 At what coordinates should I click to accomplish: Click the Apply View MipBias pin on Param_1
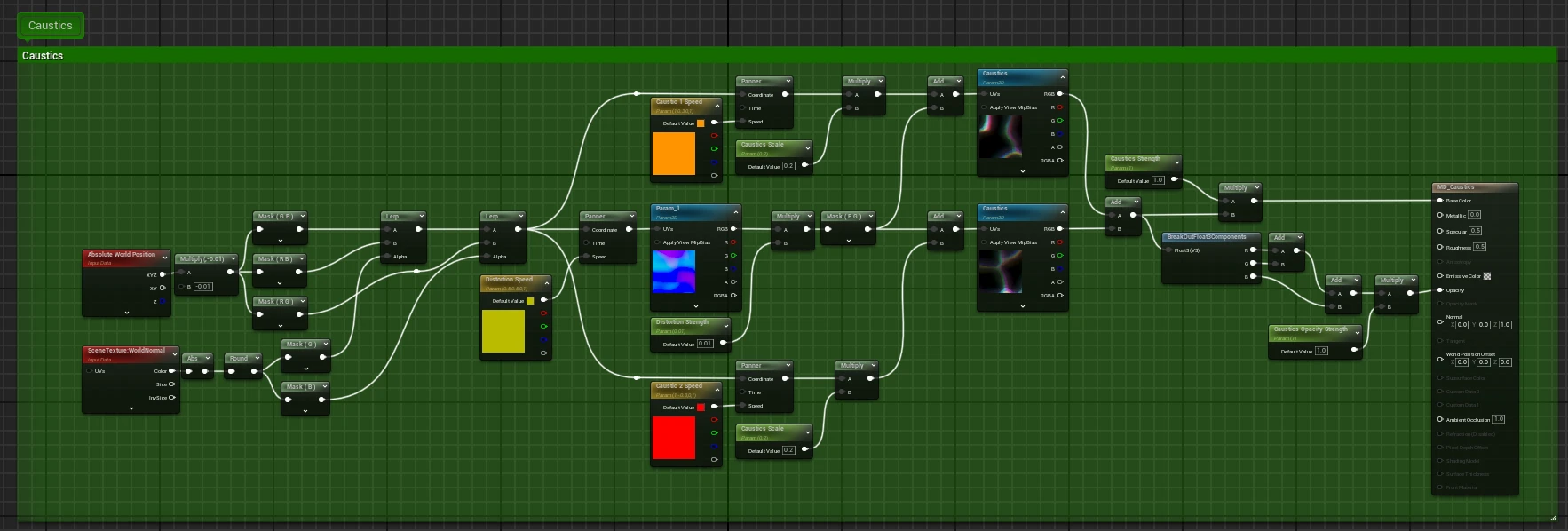[x=658, y=242]
